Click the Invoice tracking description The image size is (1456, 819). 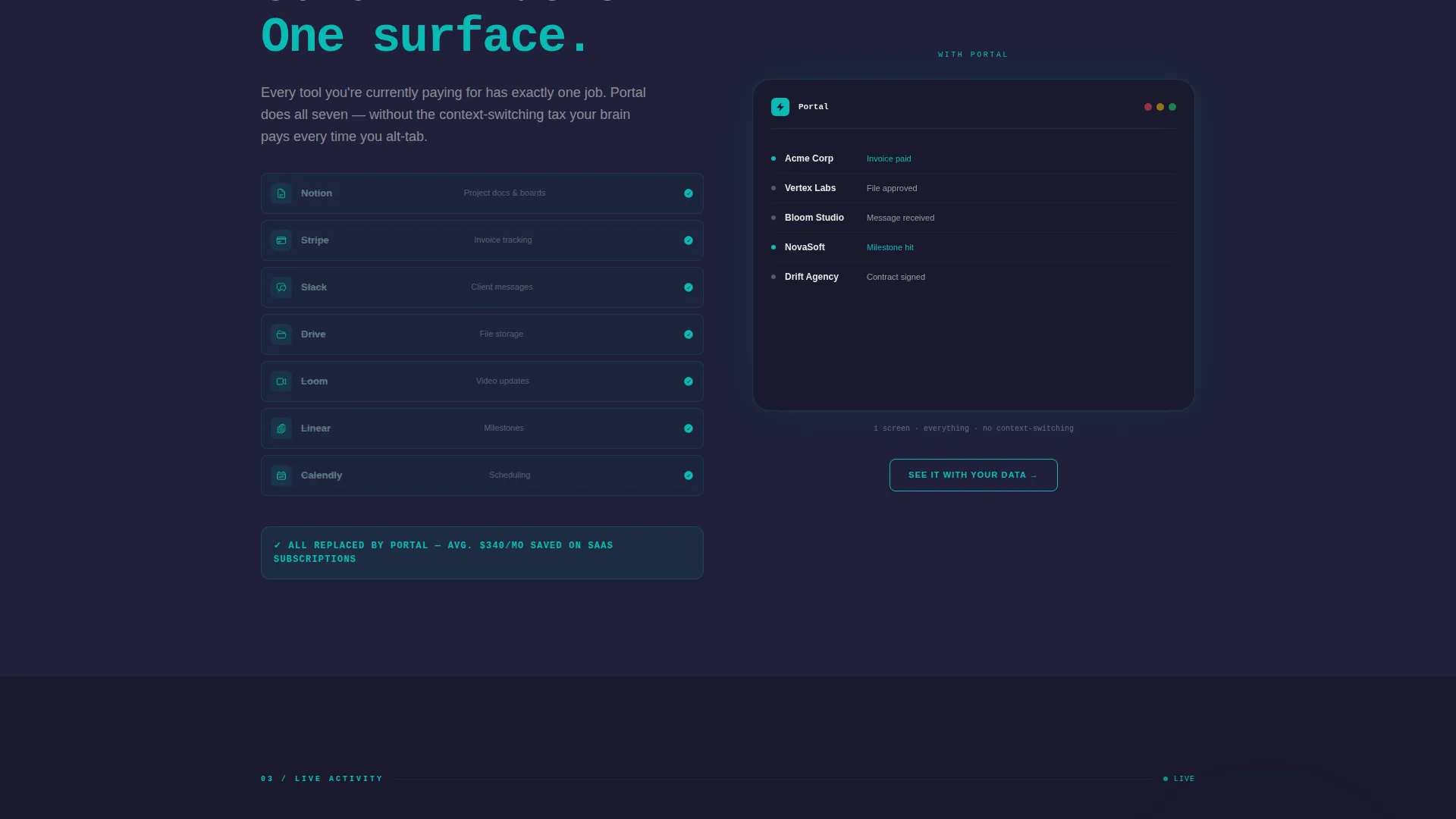click(x=503, y=240)
